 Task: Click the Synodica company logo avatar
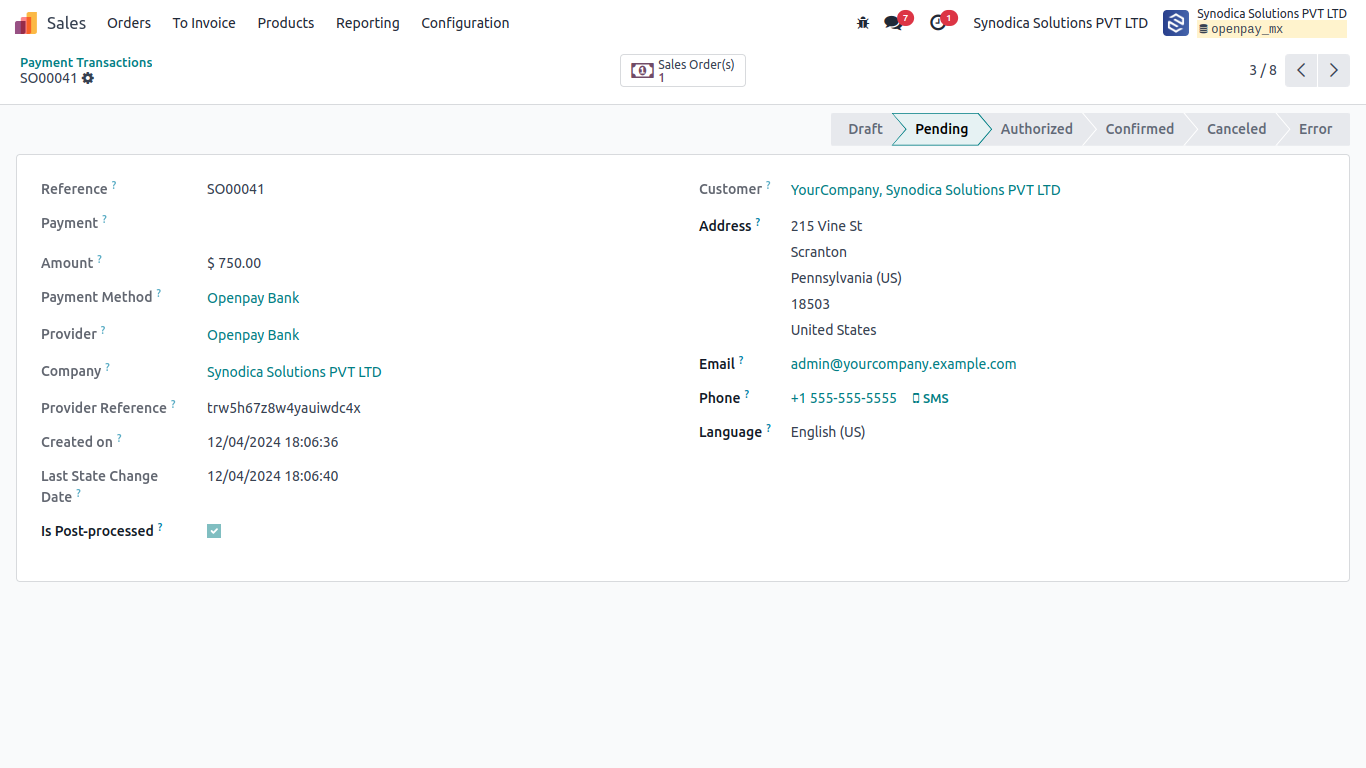point(1176,23)
